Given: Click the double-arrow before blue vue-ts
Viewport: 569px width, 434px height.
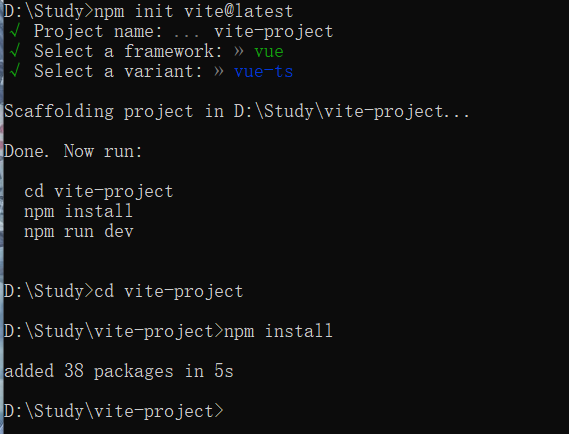Looking at the screenshot, I should pyautogui.click(x=218, y=71).
